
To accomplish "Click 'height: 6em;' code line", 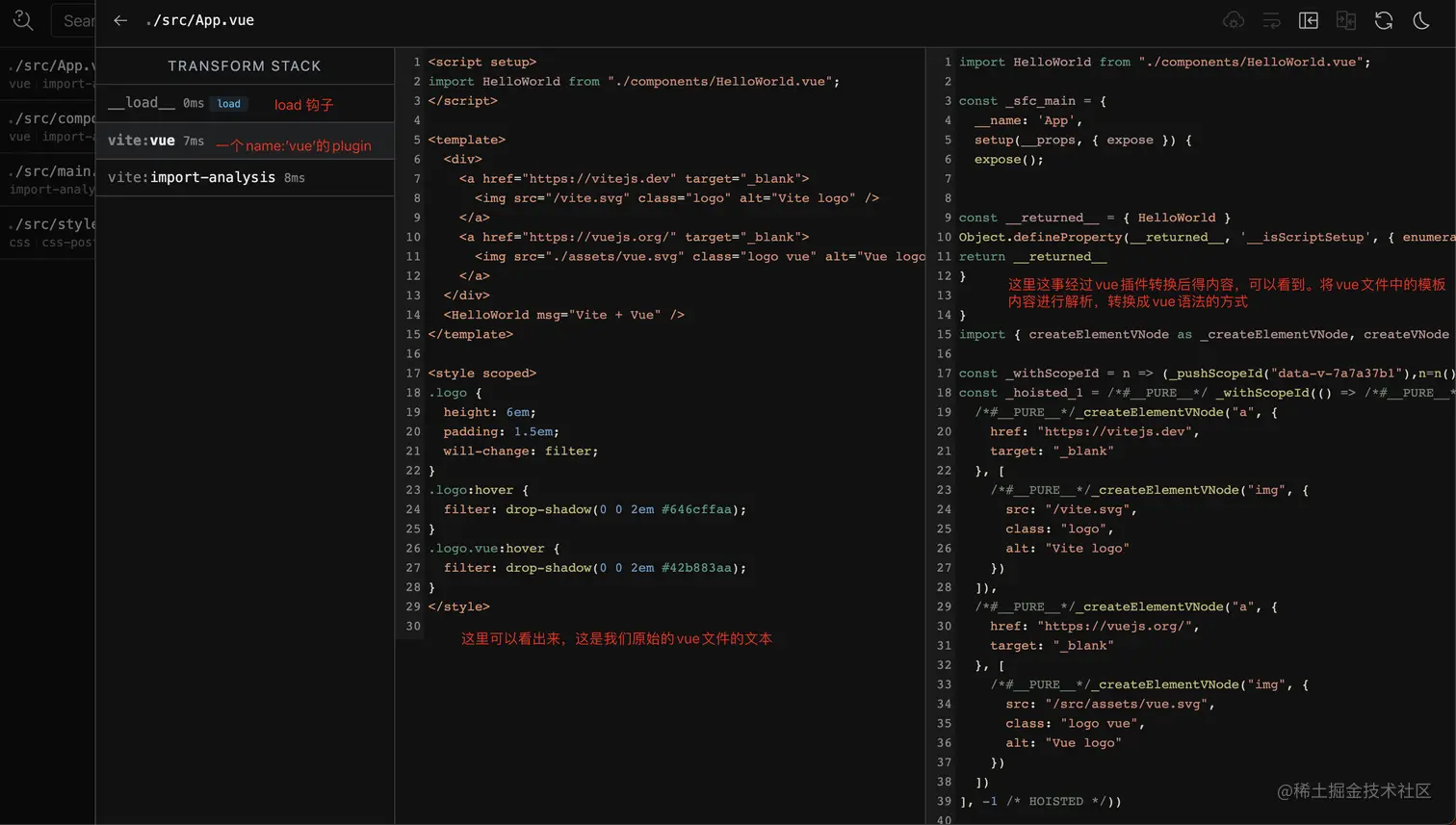I will pyautogui.click(x=490, y=412).
